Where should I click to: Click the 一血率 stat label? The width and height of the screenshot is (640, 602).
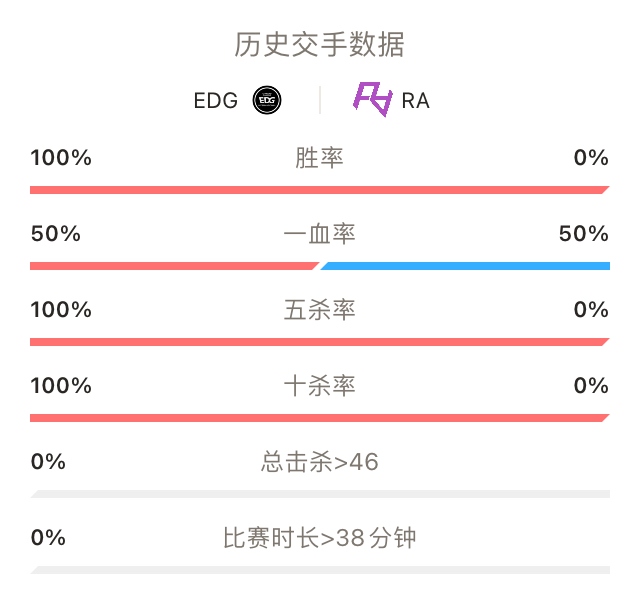pos(320,234)
